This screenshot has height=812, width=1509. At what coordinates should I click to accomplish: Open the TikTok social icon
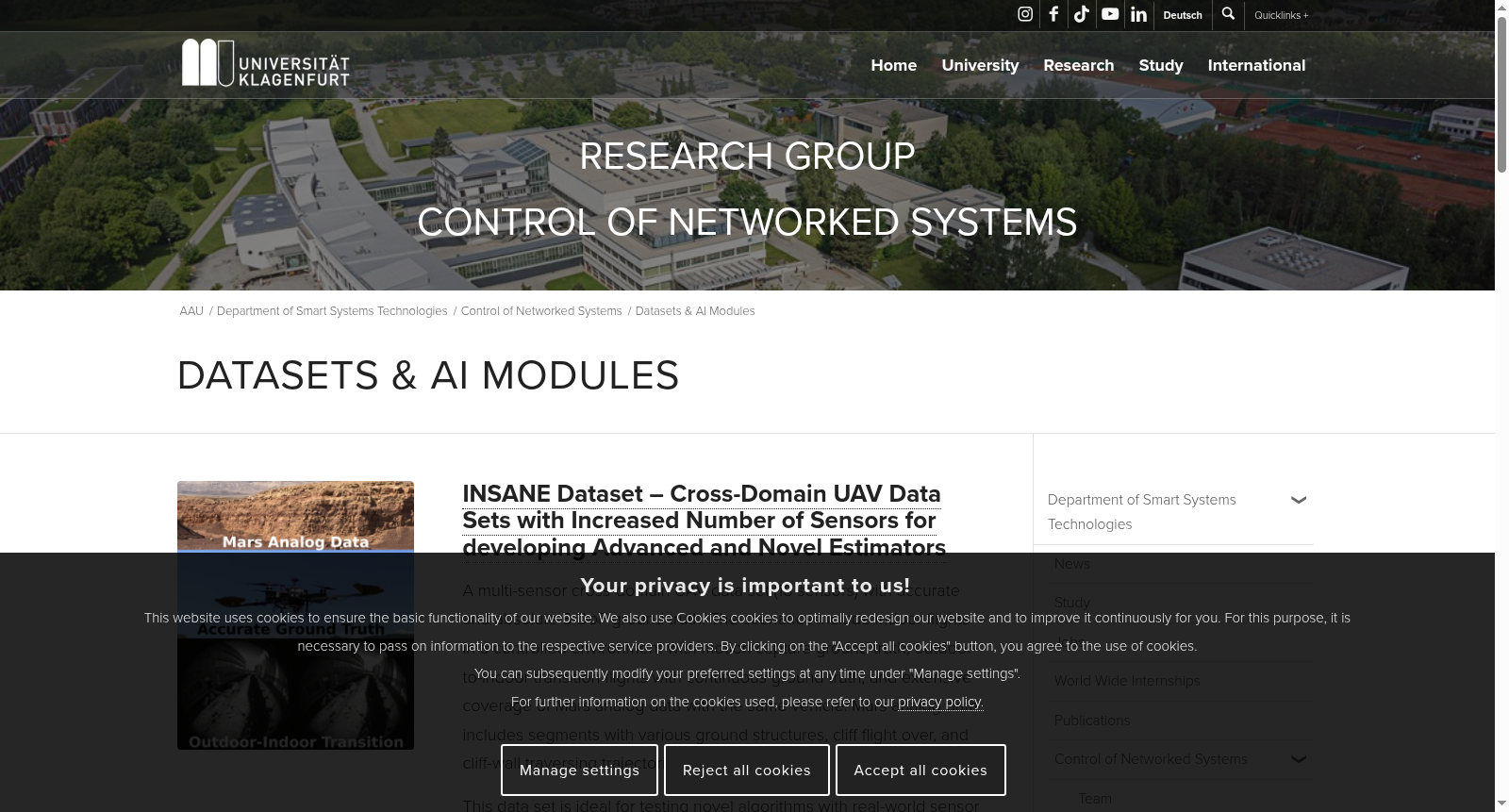(x=1082, y=14)
